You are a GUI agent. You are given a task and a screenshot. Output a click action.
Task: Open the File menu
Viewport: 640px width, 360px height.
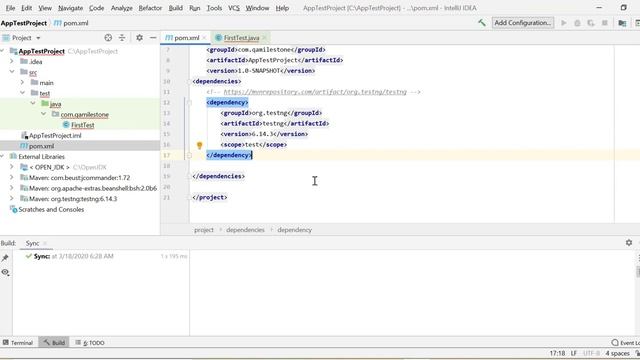click(10, 8)
